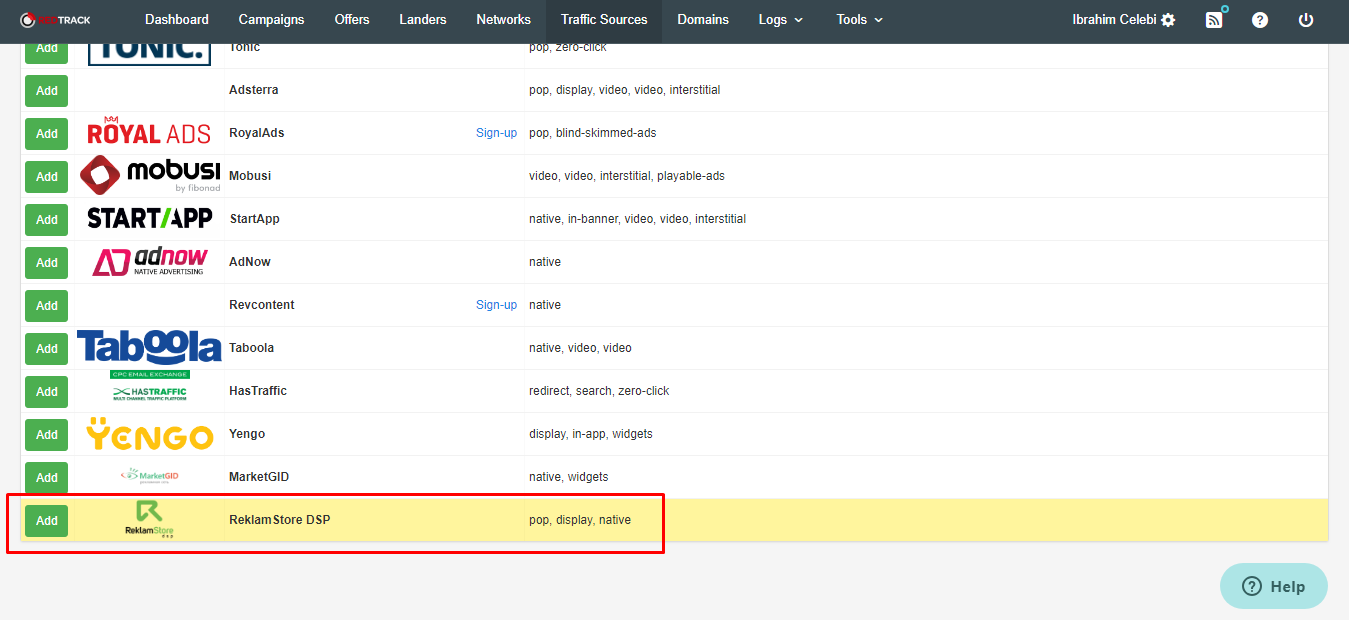Click 'display, in-app, widgets' text
The height and width of the screenshot is (620, 1349).
(591, 434)
